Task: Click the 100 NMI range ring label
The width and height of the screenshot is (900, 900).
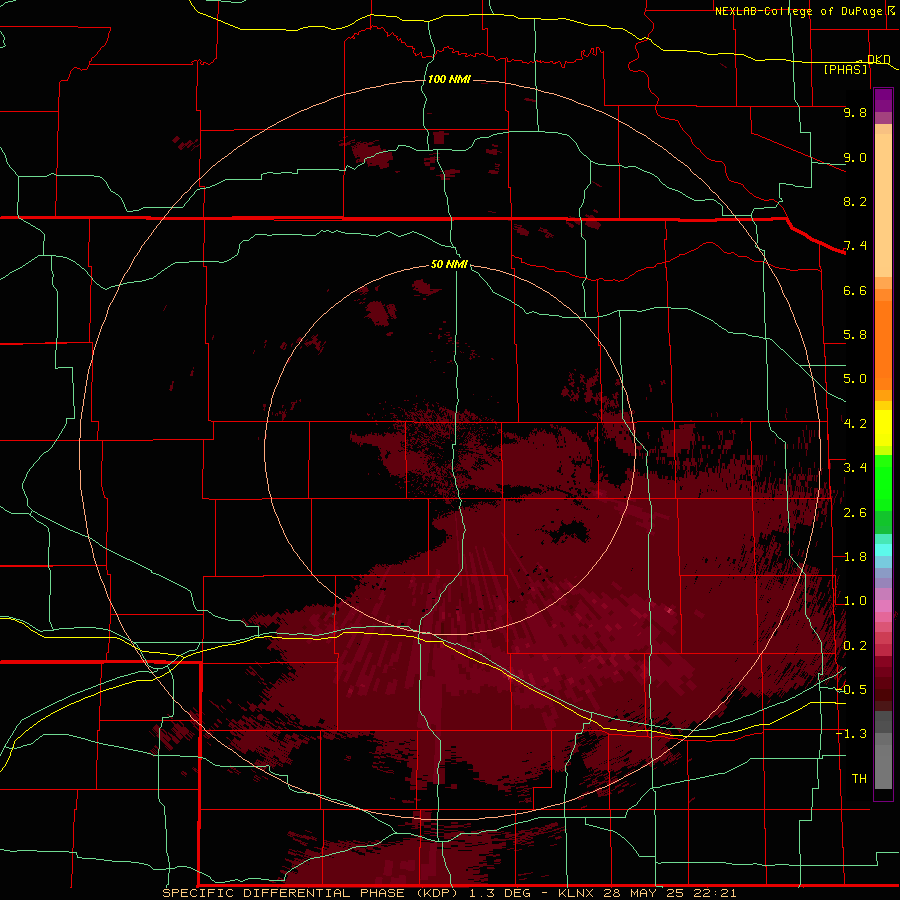Action: (x=449, y=79)
